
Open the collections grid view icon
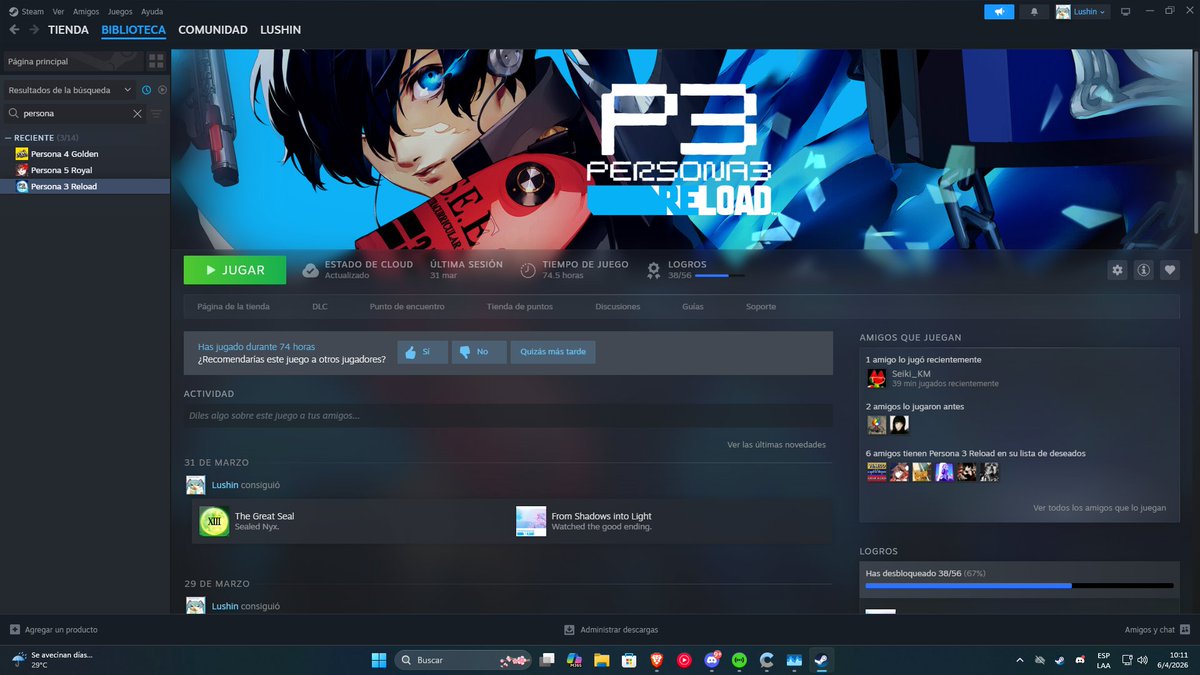coord(156,61)
